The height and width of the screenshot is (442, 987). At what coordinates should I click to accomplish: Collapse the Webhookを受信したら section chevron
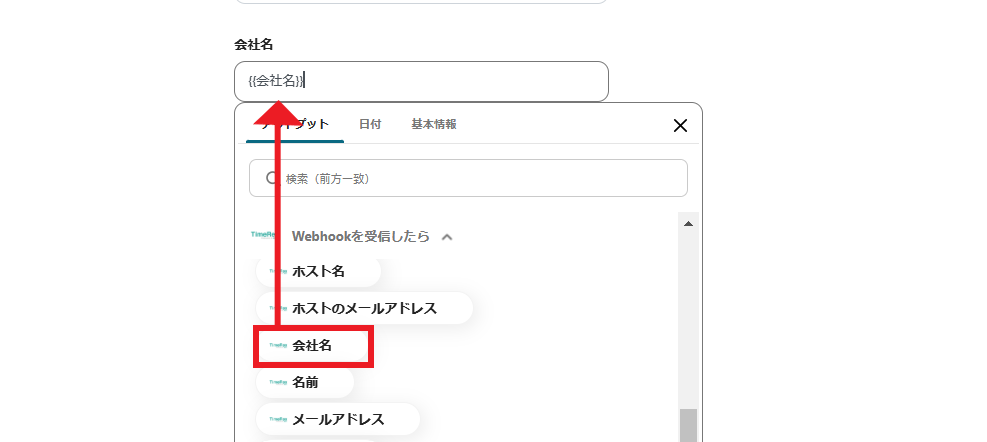[447, 237]
